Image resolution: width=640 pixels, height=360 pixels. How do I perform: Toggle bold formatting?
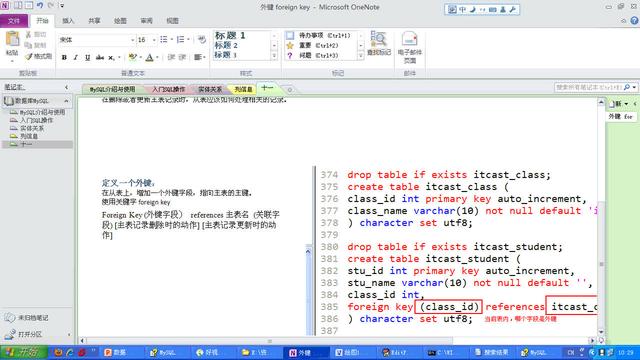coord(64,58)
